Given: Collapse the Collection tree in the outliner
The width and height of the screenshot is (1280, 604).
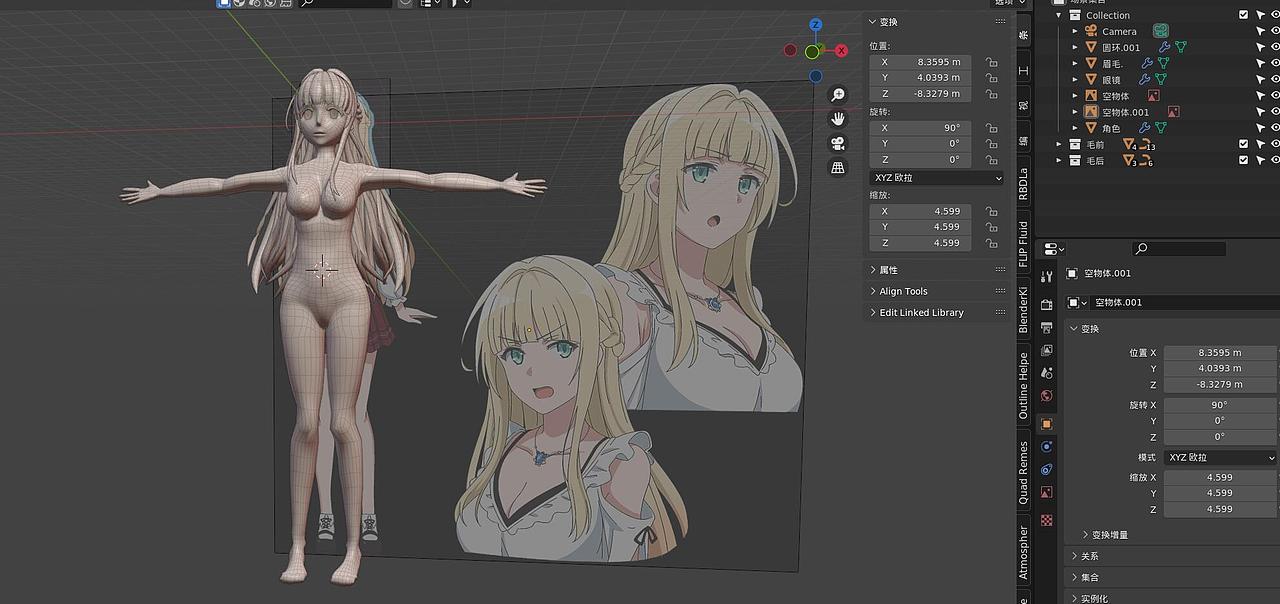Looking at the screenshot, I should click(1058, 15).
